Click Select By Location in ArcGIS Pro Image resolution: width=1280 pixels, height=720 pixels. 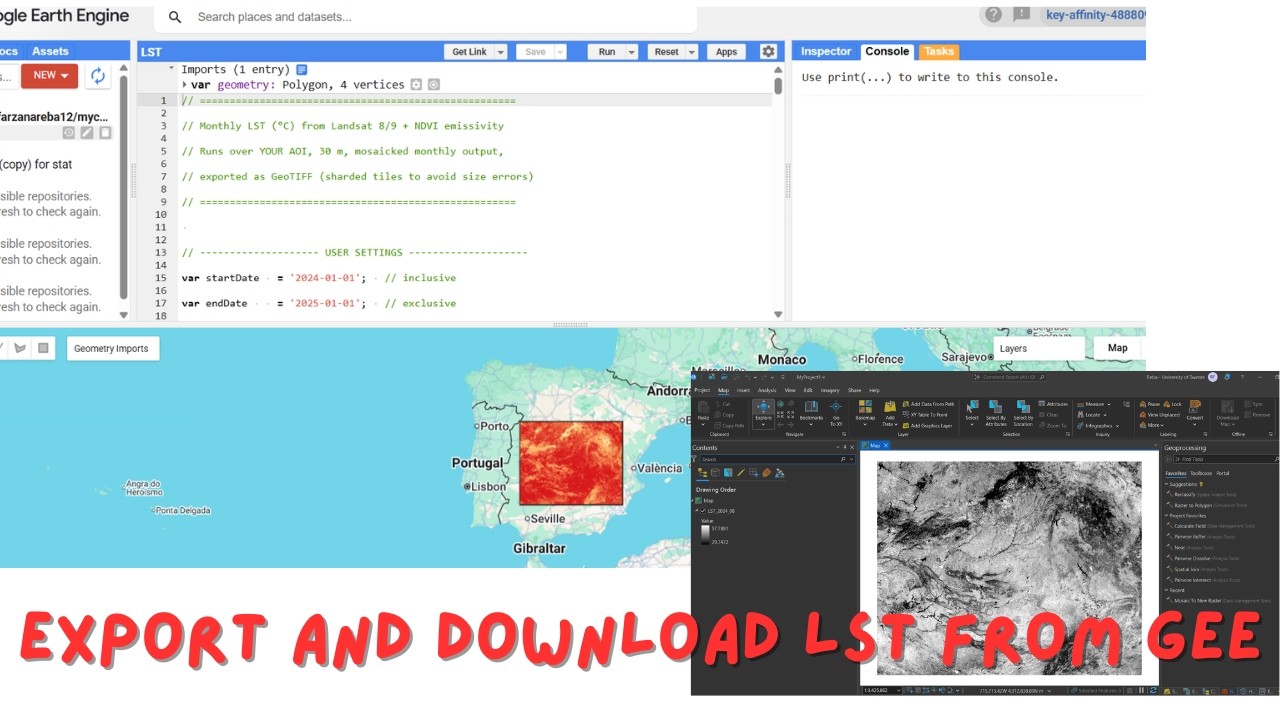point(1023,413)
